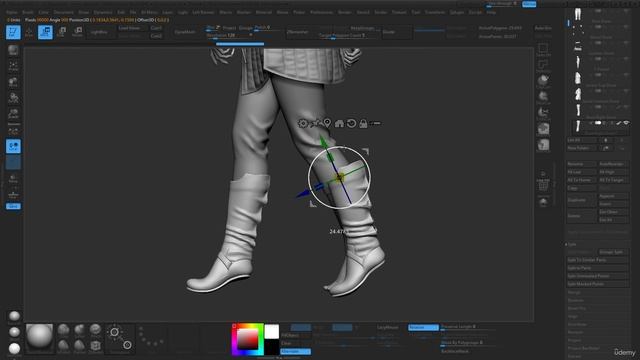This screenshot has height=360, width=640.
Task: Toggle the BackfaceMask button
Action: click(x=455, y=351)
